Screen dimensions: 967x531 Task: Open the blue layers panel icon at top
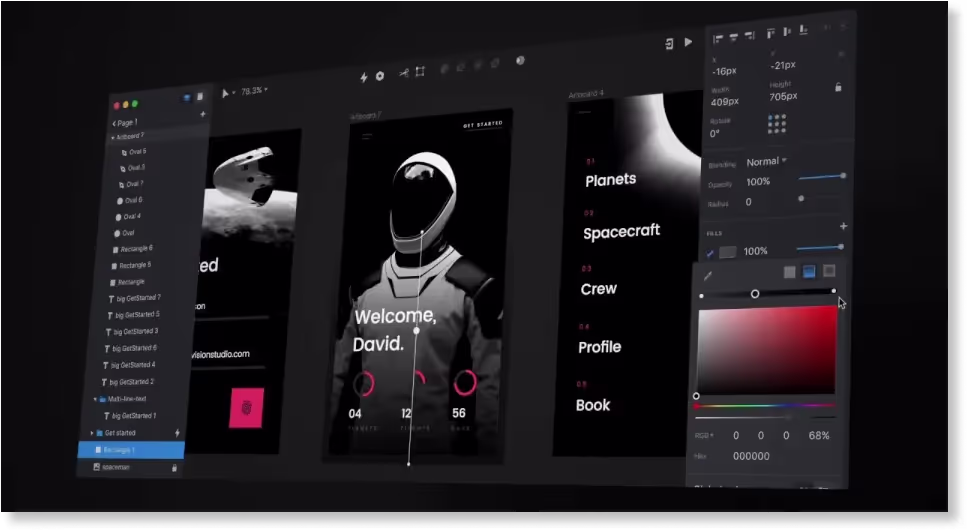pyautogui.click(x=187, y=98)
